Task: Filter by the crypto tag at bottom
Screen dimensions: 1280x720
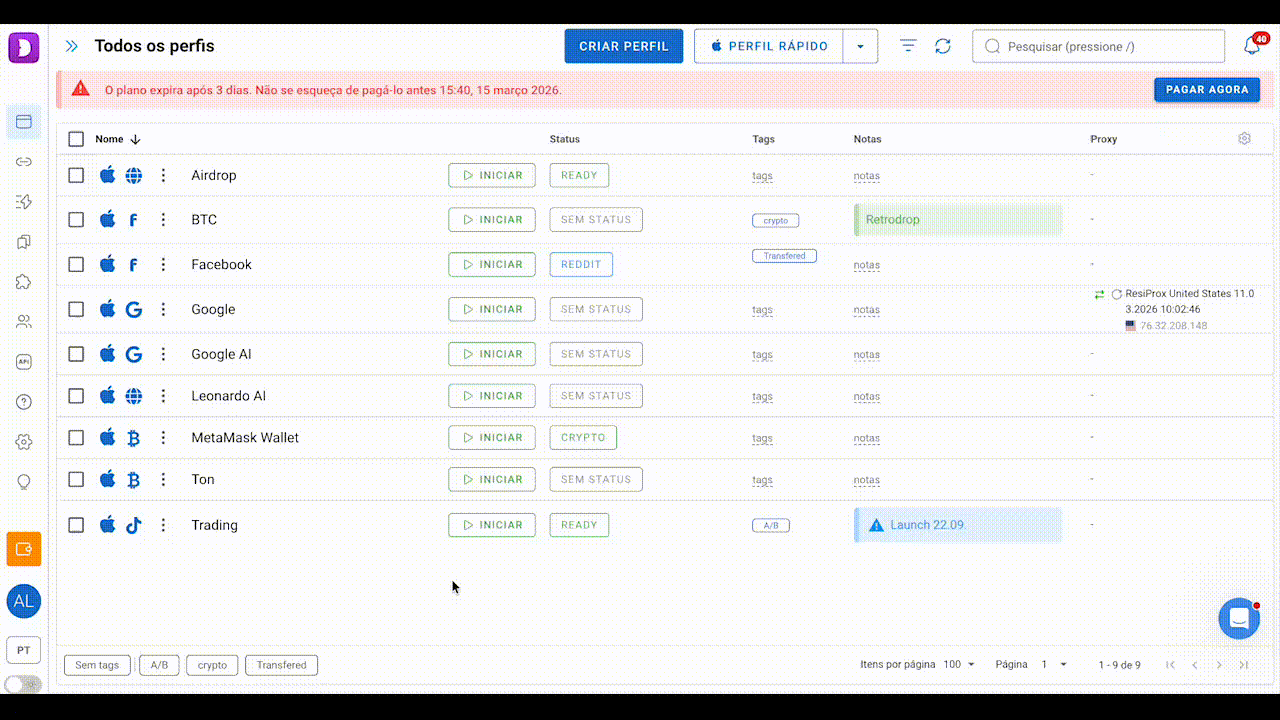Action: pyautogui.click(x=212, y=665)
